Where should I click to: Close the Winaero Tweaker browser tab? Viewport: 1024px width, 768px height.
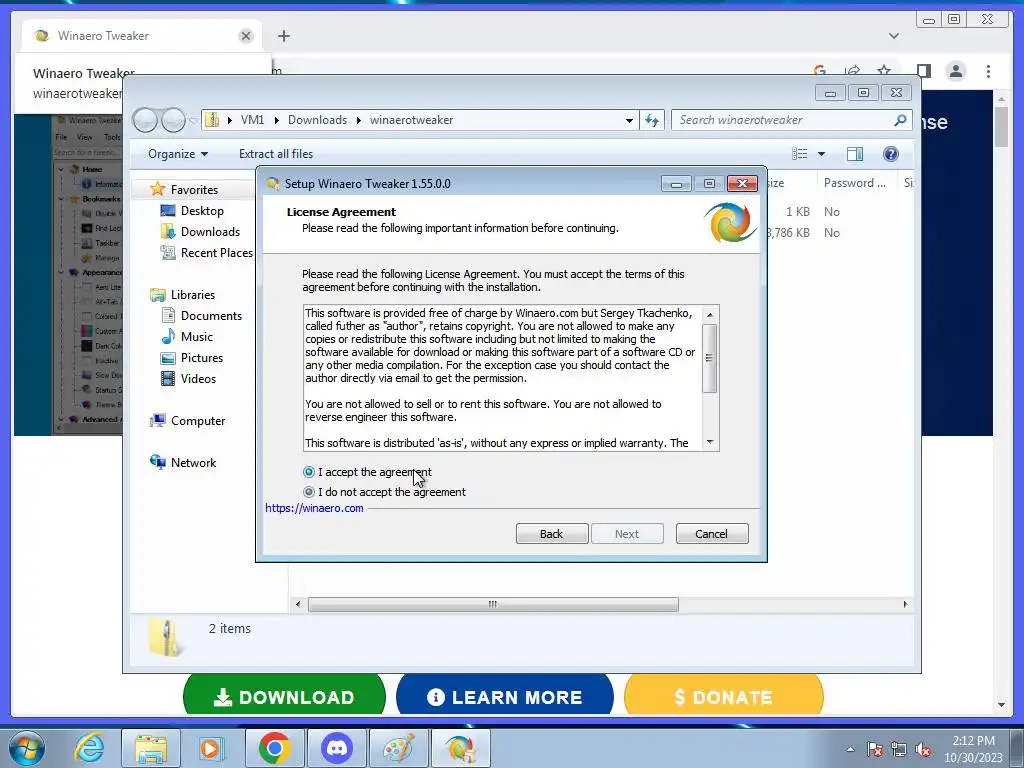point(246,36)
